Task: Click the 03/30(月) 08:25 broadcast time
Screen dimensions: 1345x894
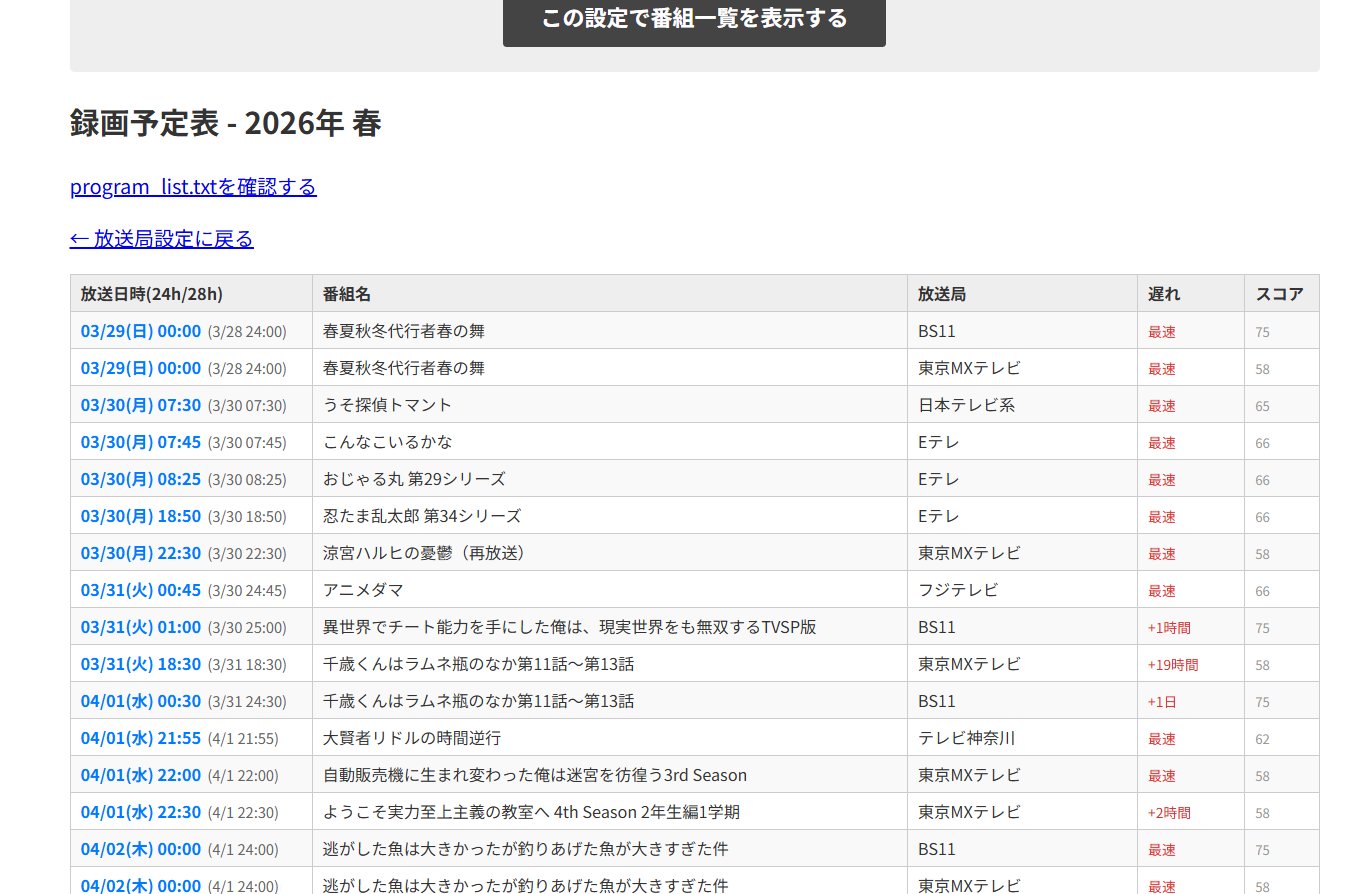Action: [141, 479]
